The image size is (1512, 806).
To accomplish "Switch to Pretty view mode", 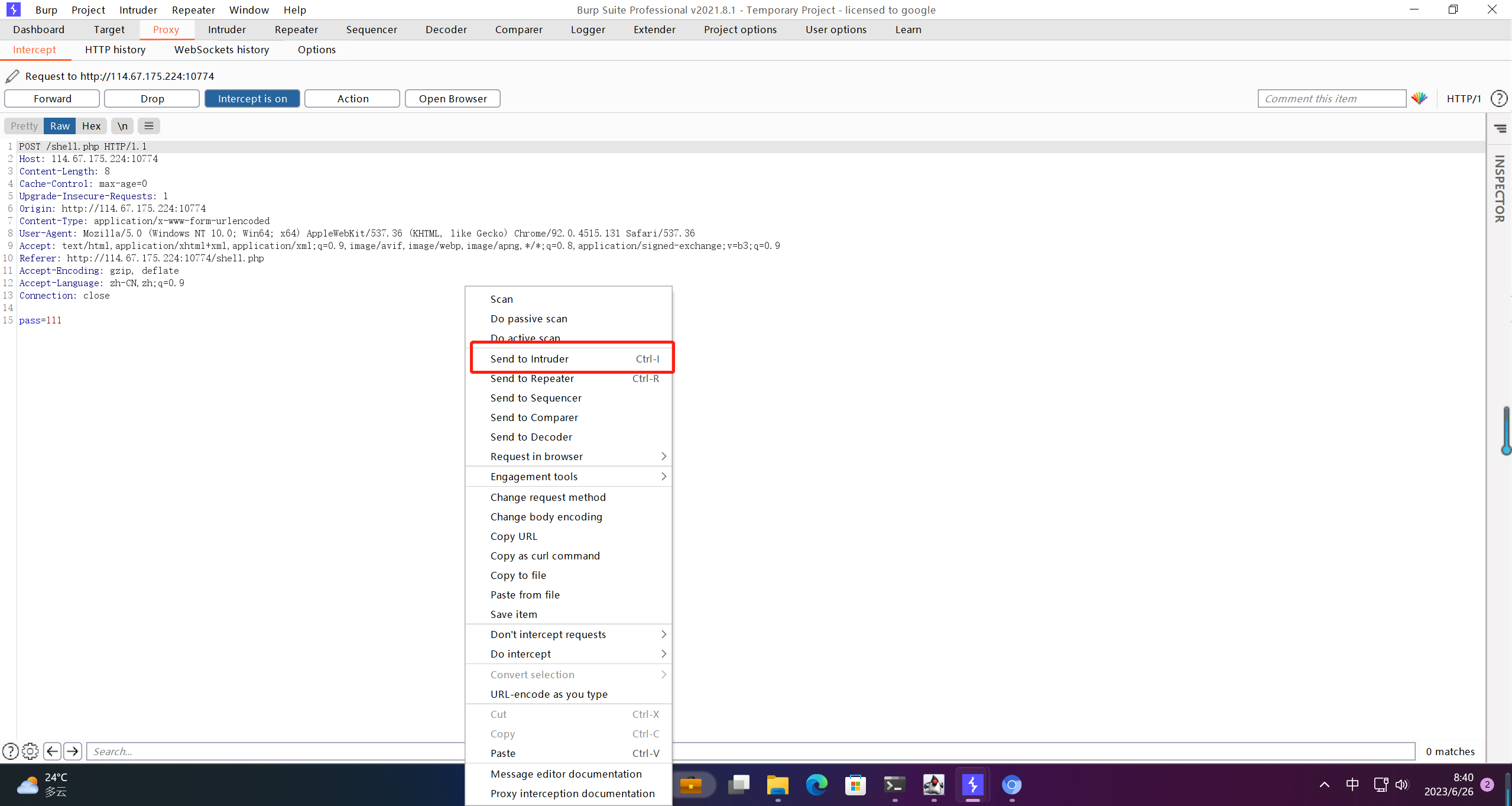I will (23, 125).
